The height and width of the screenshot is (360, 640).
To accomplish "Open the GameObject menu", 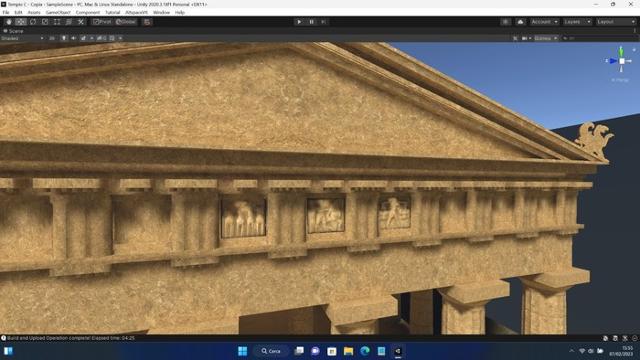I will (x=58, y=13).
